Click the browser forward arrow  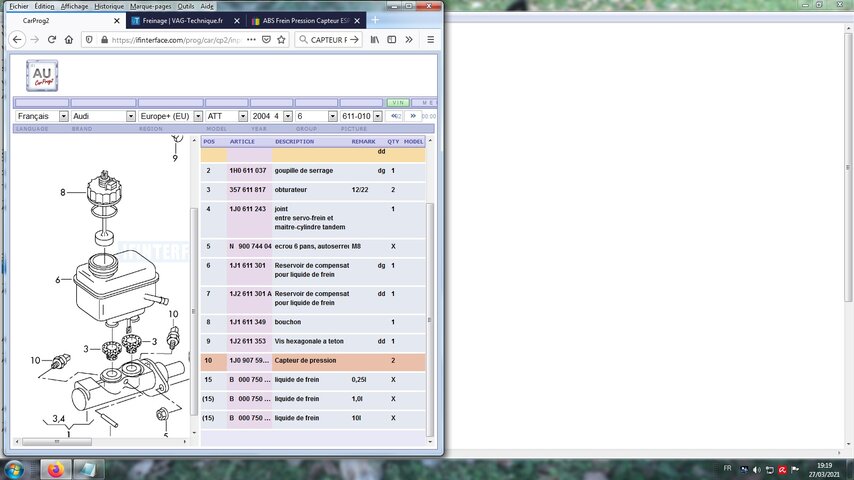click(35, 40)
